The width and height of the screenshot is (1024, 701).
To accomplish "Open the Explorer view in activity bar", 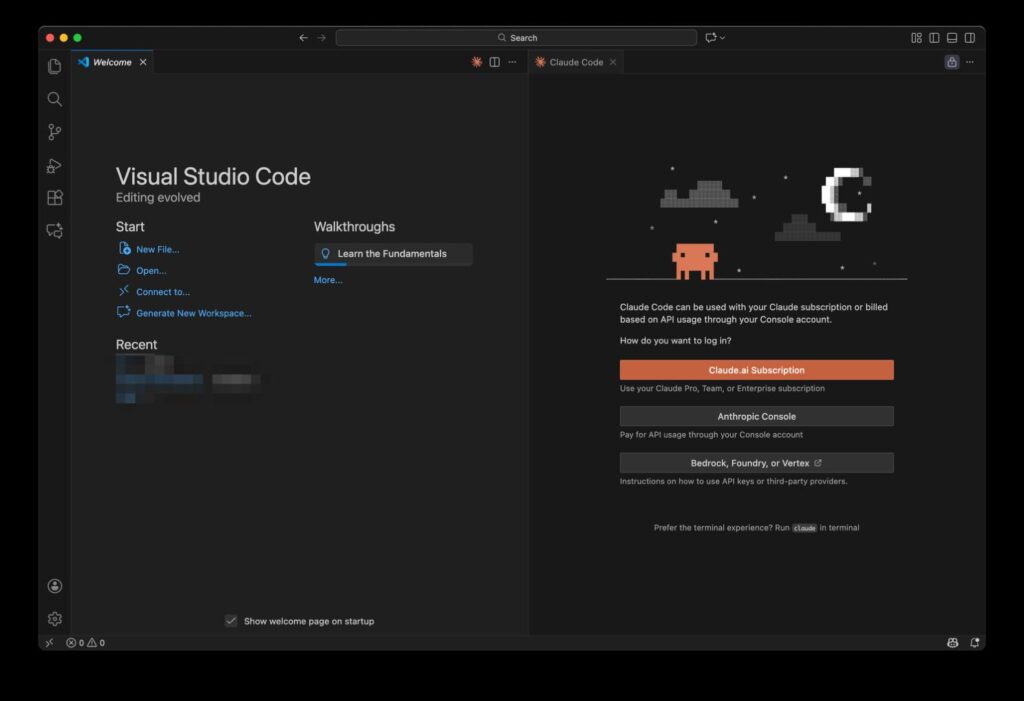I will (x=55, y=66).
